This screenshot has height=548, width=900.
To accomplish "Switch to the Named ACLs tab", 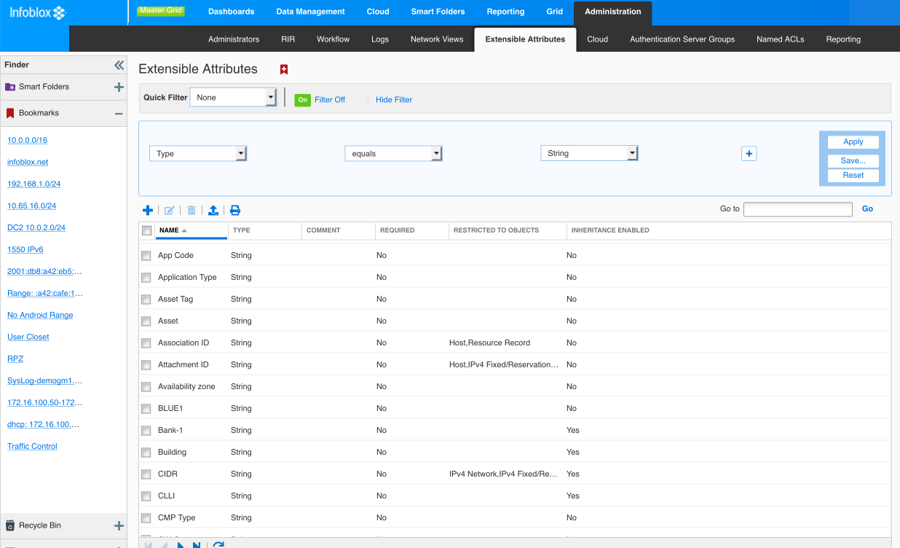I will pyautogui.click(x=780, y=39).
